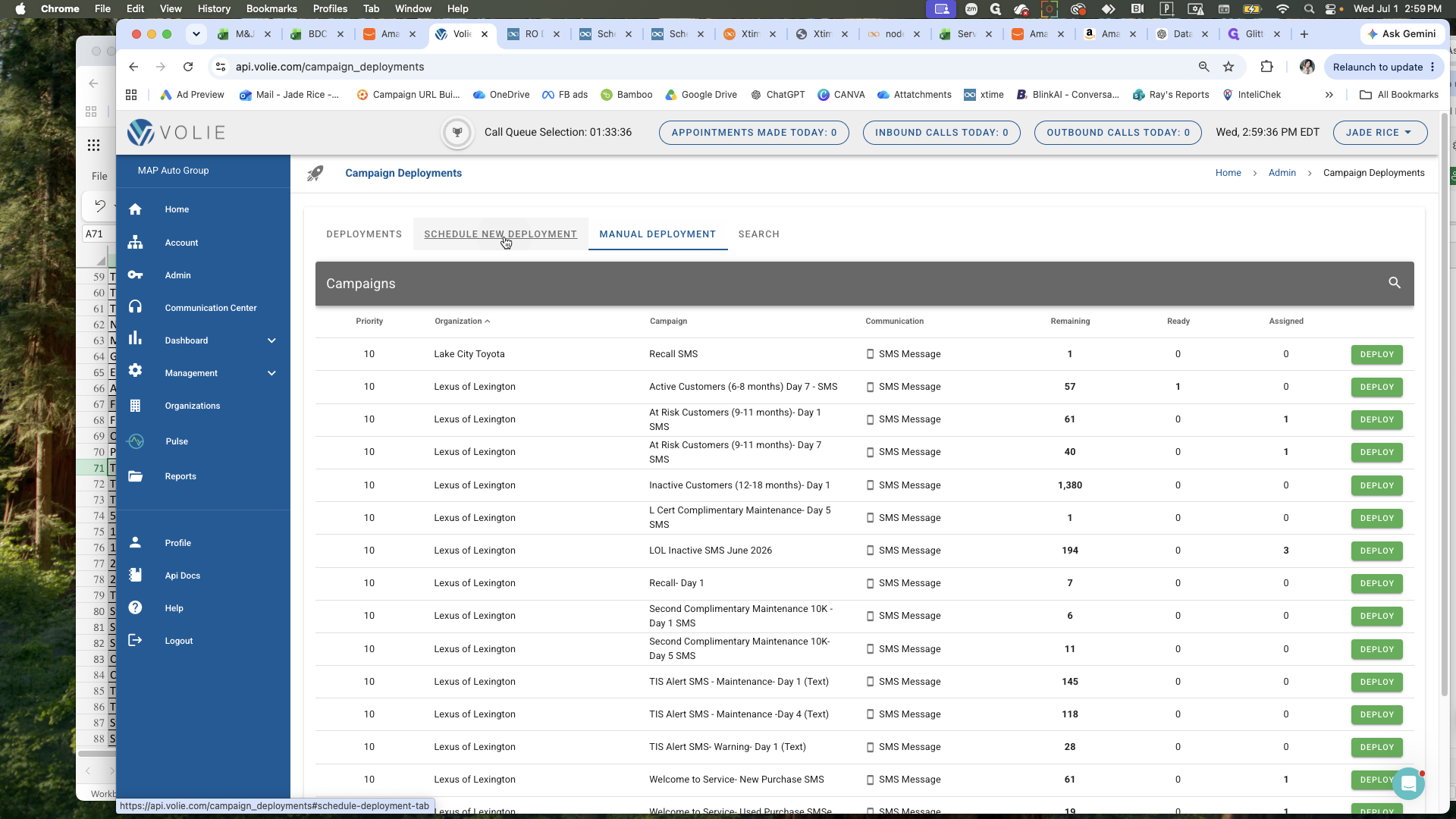Click the rocket Campaign Deployments icon
The width and height of the screenshot is (1456, 819).
(315, 174)
